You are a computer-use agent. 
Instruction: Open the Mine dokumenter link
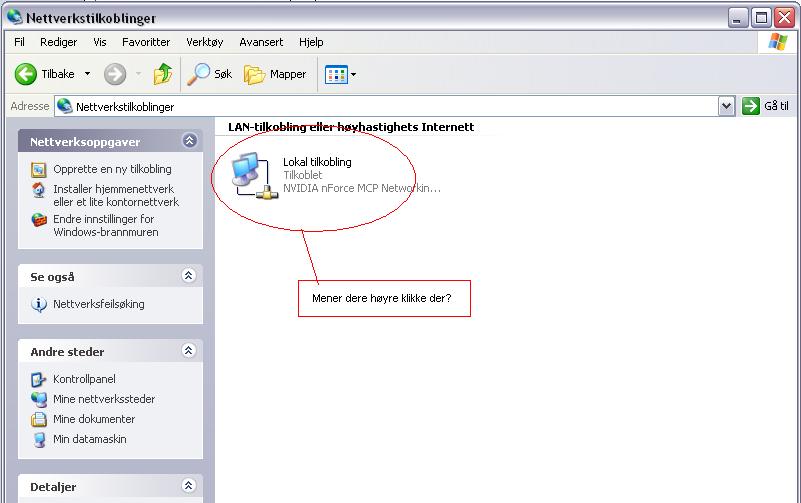click(x=94, y=419)
